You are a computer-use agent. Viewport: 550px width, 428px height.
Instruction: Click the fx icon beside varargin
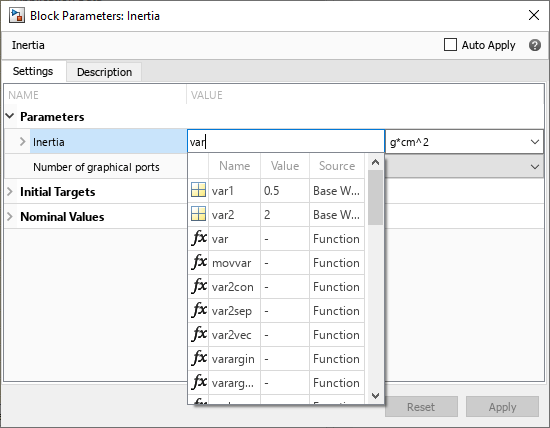[199, 358]
